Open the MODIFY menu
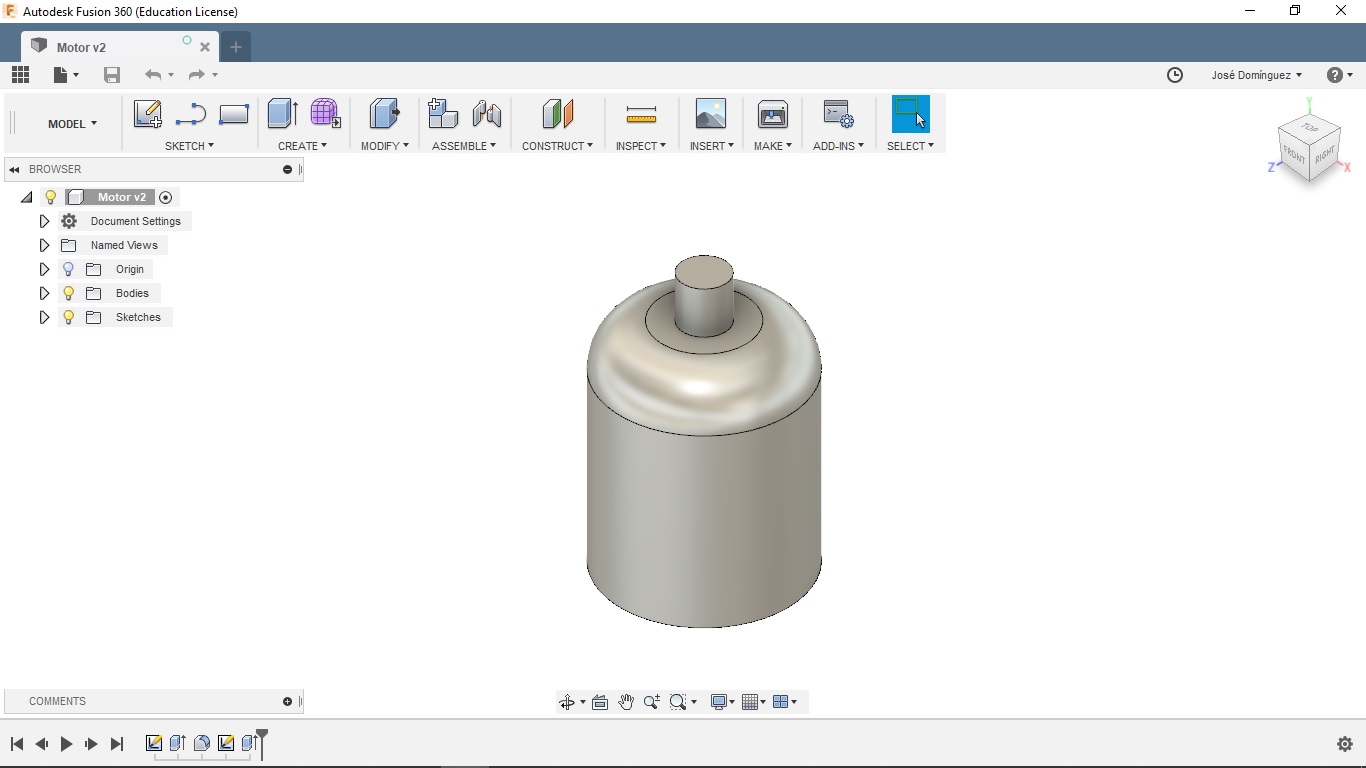 [384, 146]
